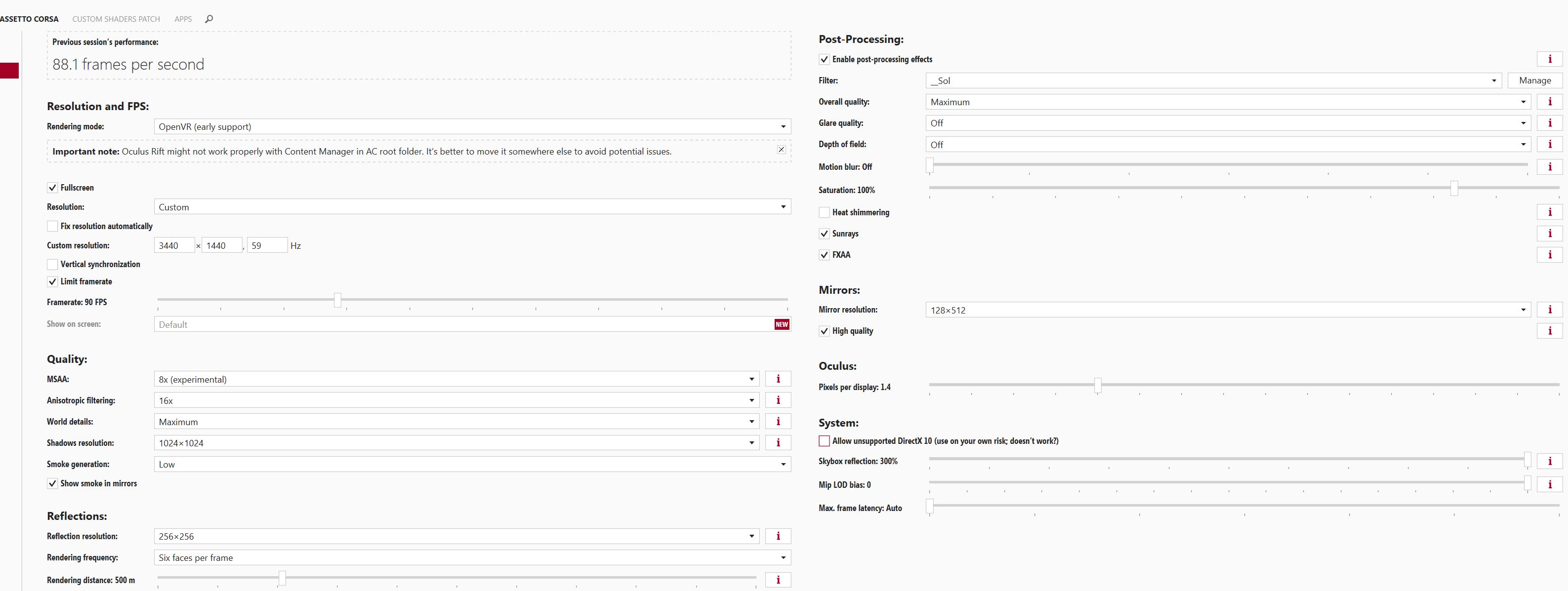Screen dimensions: 1568x591
Task: Show info for Depth of field
Action: click(x=1550, y=144)
